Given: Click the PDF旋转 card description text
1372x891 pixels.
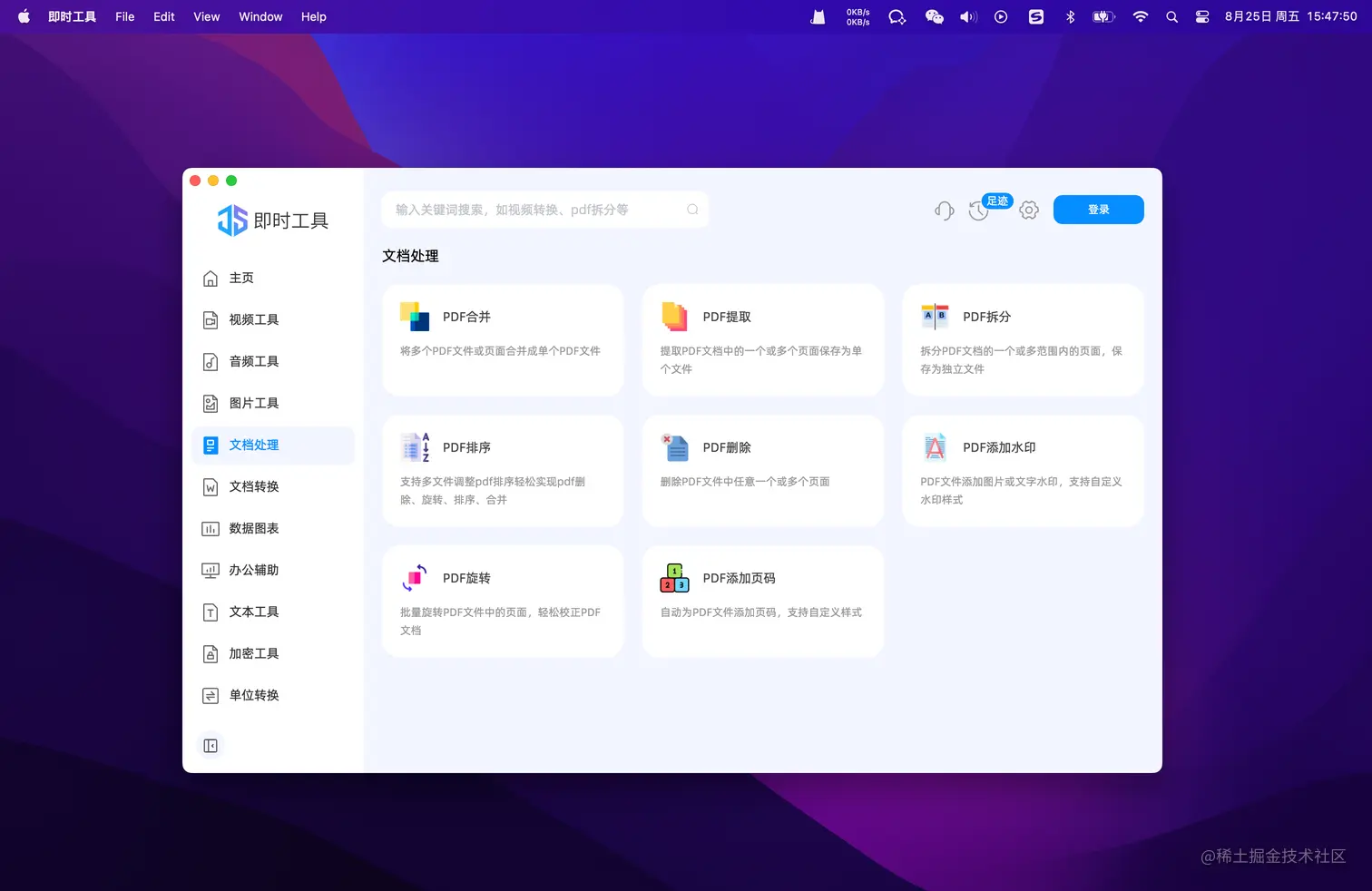Looking at the screenshot, I should pos(500,622).
